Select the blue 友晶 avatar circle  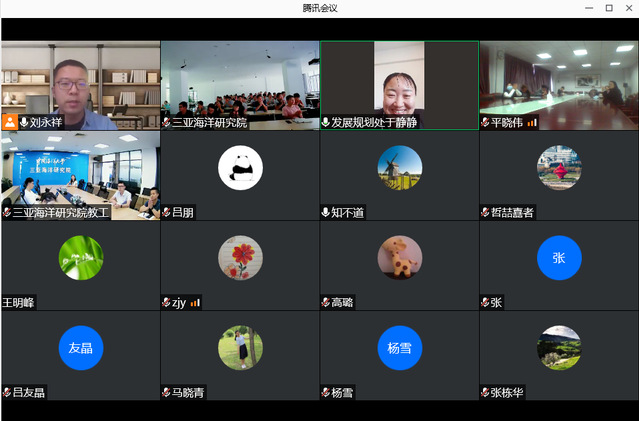80,347
